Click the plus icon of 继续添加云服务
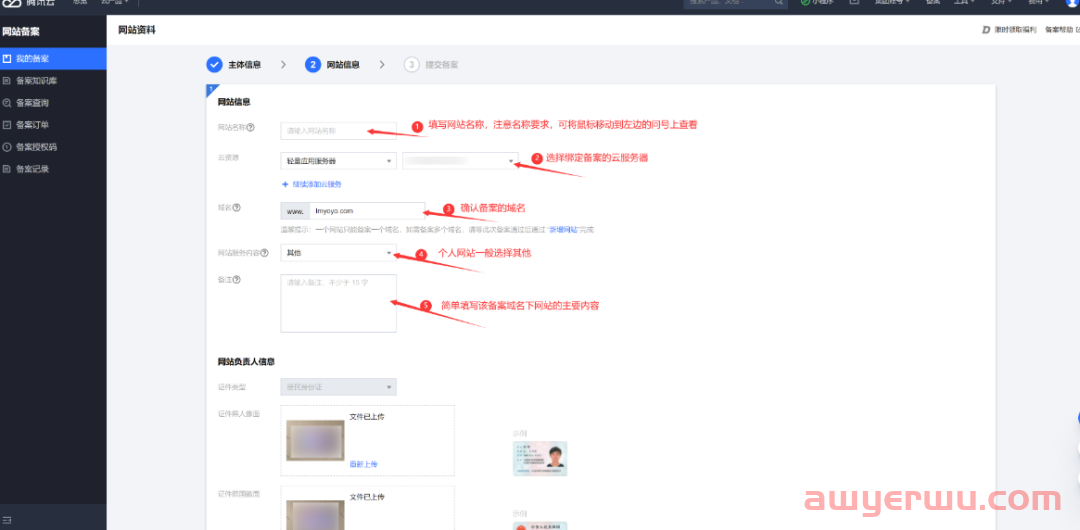 285,184
